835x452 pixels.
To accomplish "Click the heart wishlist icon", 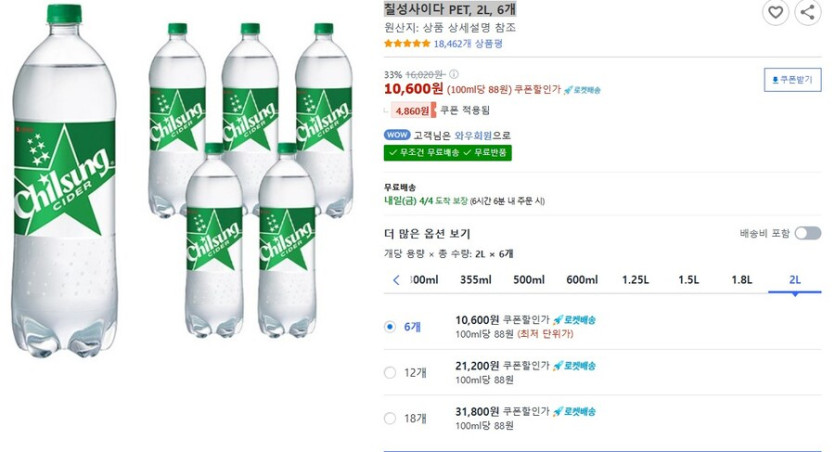I will pyautogui.click(x=775, y=13).
